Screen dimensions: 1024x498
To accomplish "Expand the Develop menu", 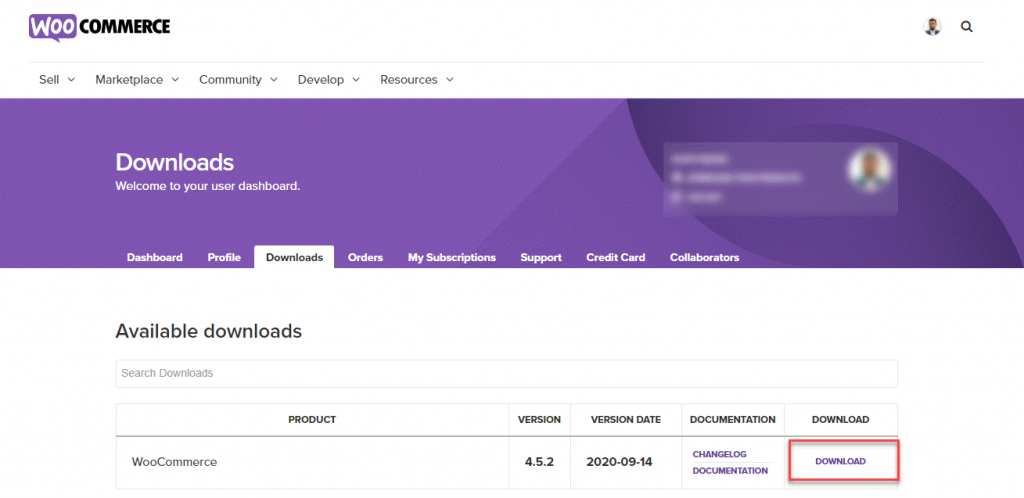I will click(328, 80).
